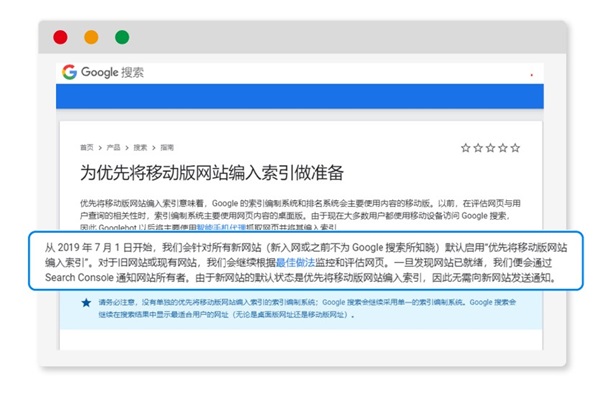This screenshot has width=600, height=403.
Task: Rate the page five stars
Action: click(x=515, y=148)
